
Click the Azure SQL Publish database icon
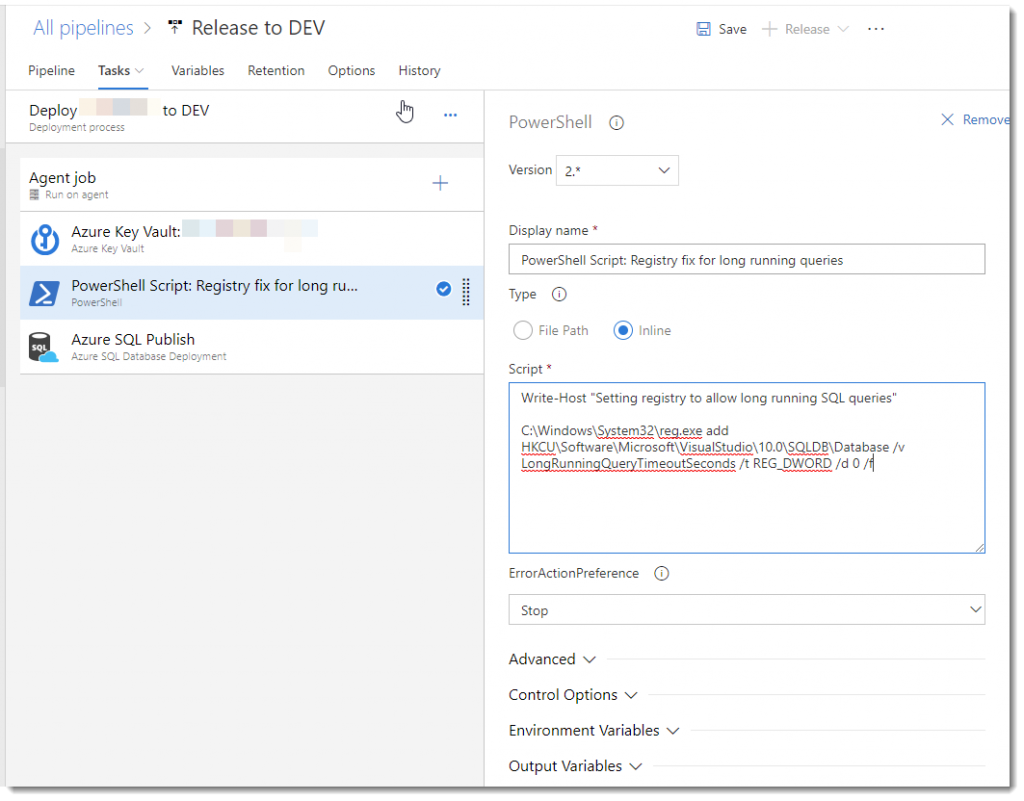[44, 347]
